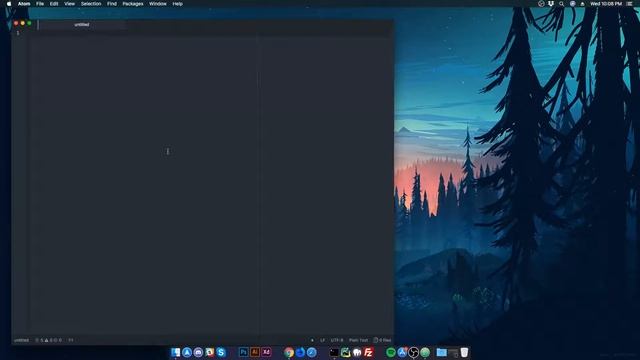
Task: Open the blue folder stack in dock
Action: click(441, 352)
